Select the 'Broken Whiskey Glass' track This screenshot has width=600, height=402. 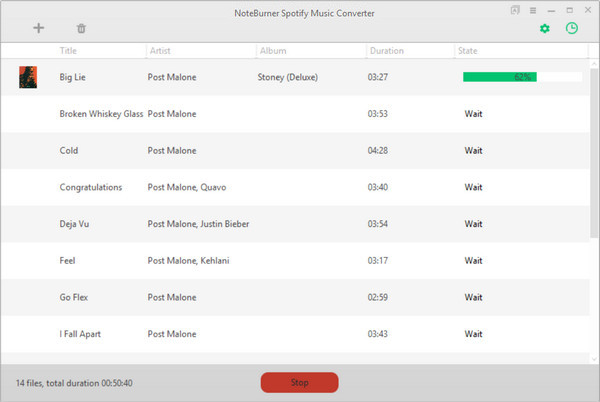click(101, 114)
